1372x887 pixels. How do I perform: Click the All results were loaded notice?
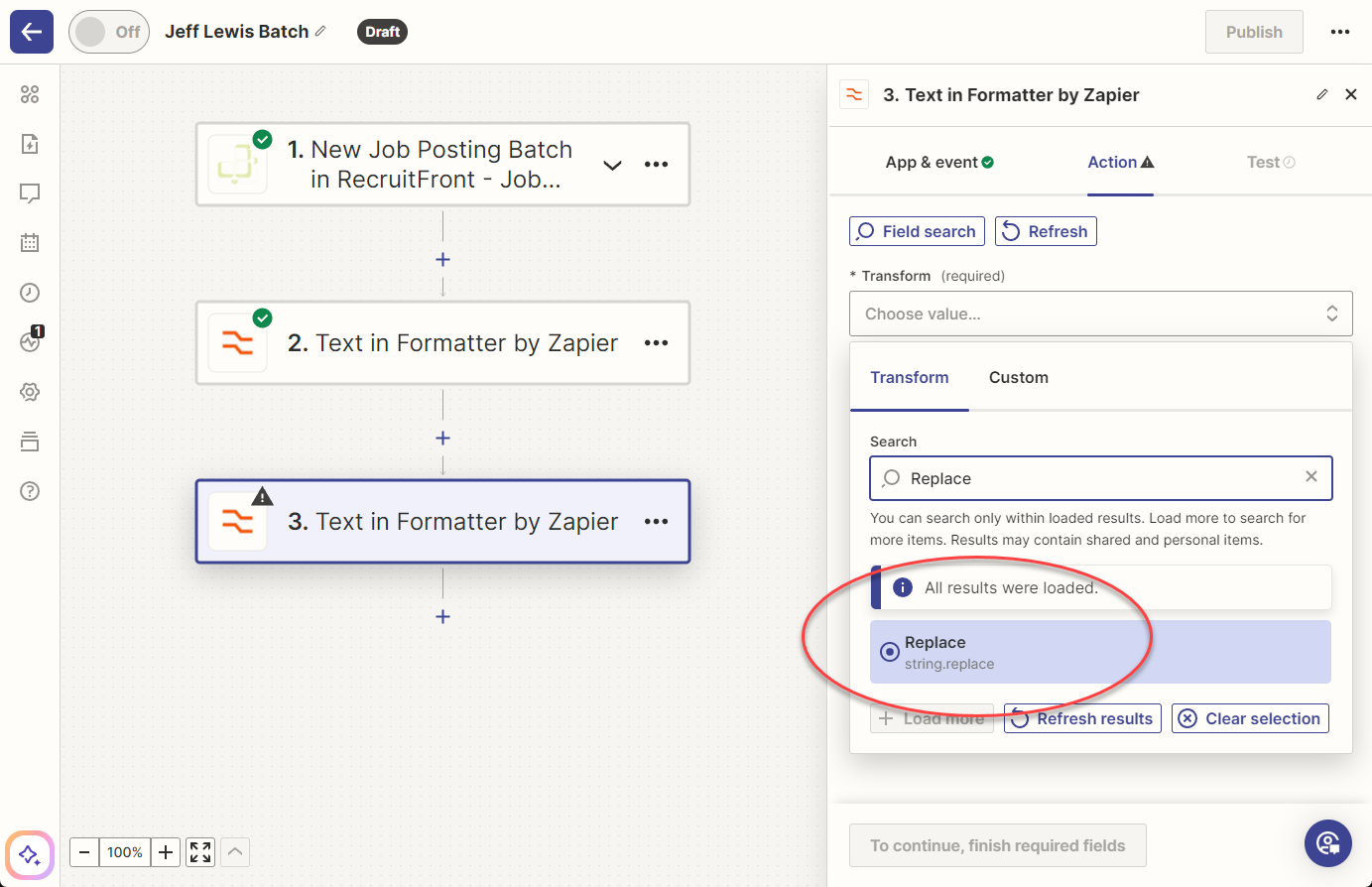[1100, 587]
